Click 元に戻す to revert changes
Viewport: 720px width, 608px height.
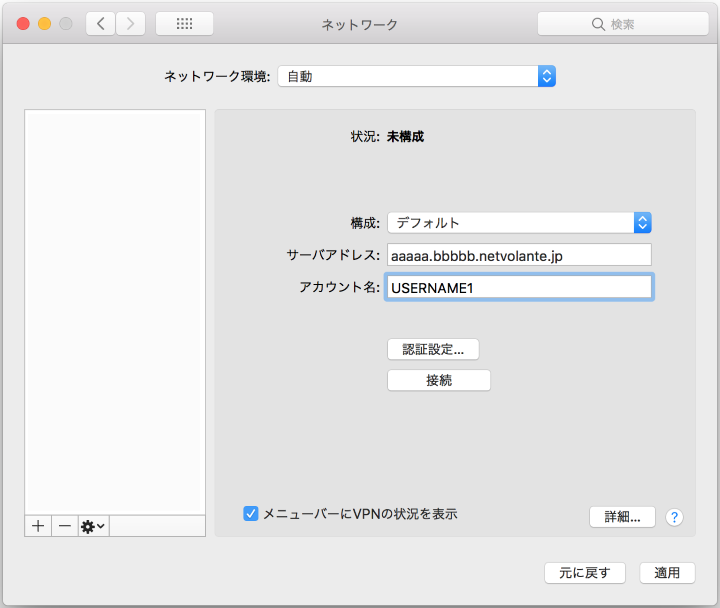(x=585, y=573)
